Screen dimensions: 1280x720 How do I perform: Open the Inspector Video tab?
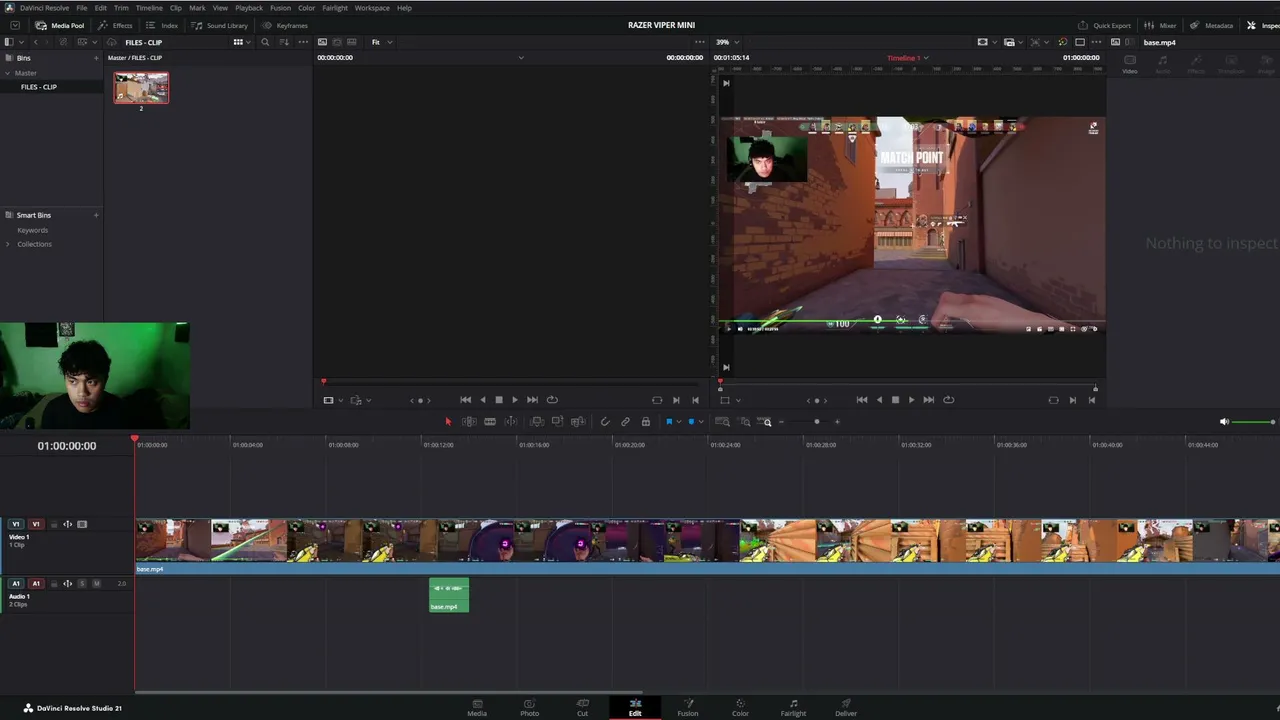pos(1130,62)
